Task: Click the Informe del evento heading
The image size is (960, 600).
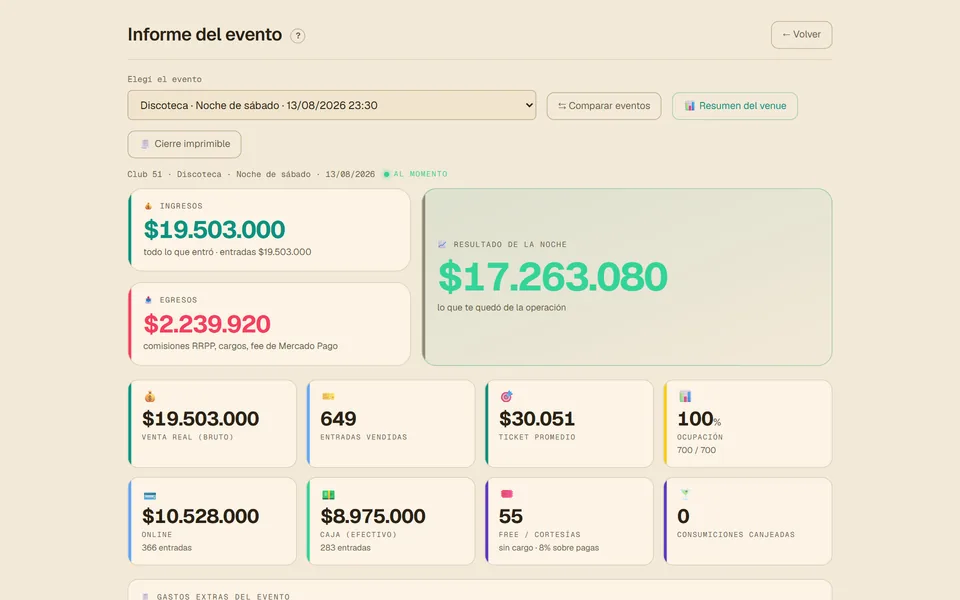Action: 204,35
